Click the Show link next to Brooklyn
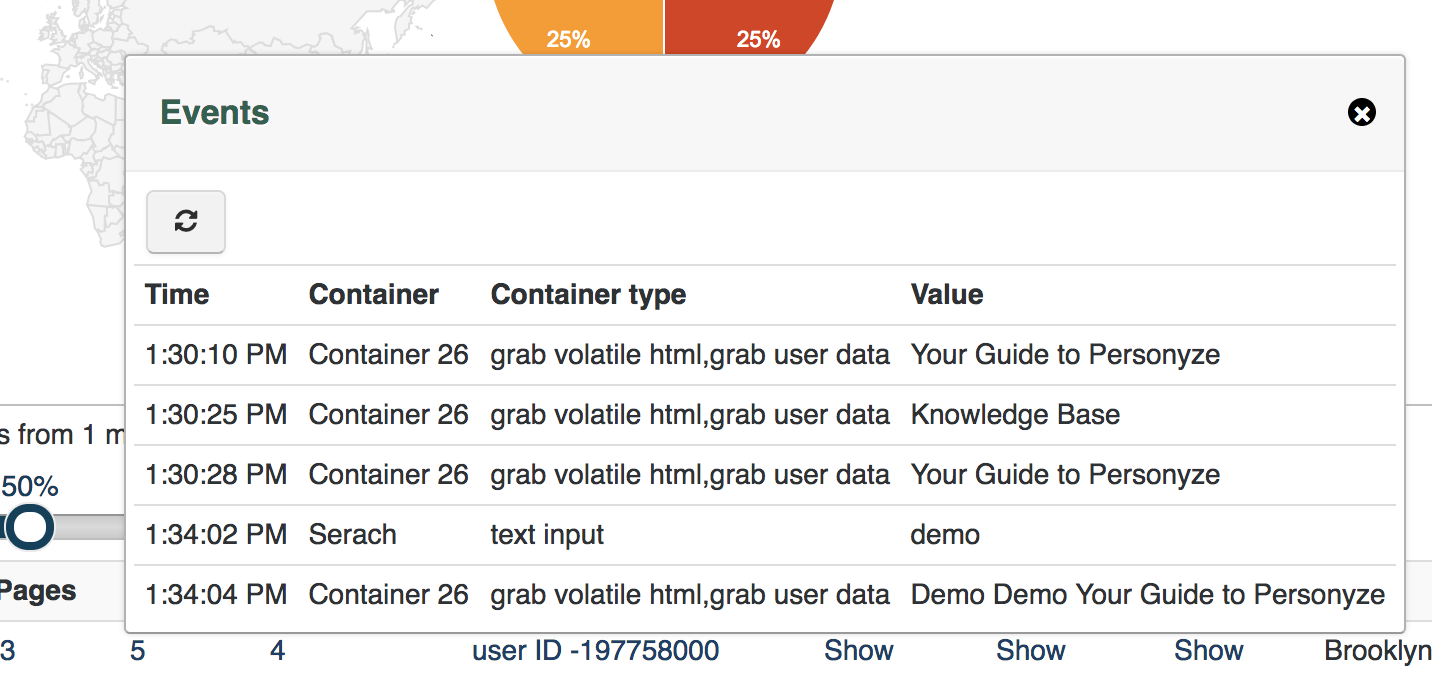The width and height of the screenshot is (1432, 680). pyautogui.click(x=1209, y=651)
